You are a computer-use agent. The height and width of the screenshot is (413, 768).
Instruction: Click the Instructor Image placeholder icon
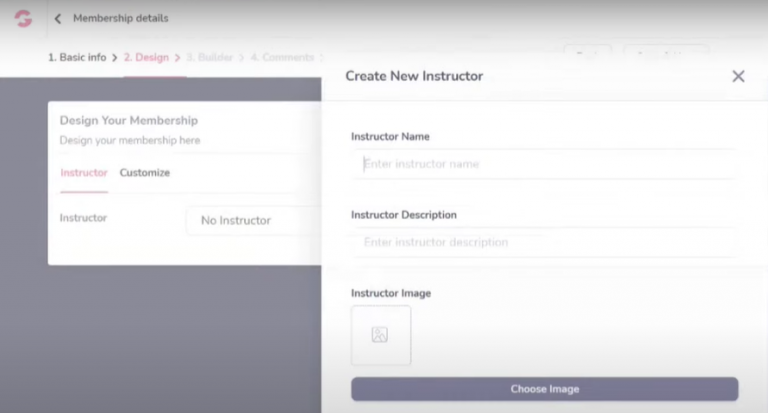(380, 335)
